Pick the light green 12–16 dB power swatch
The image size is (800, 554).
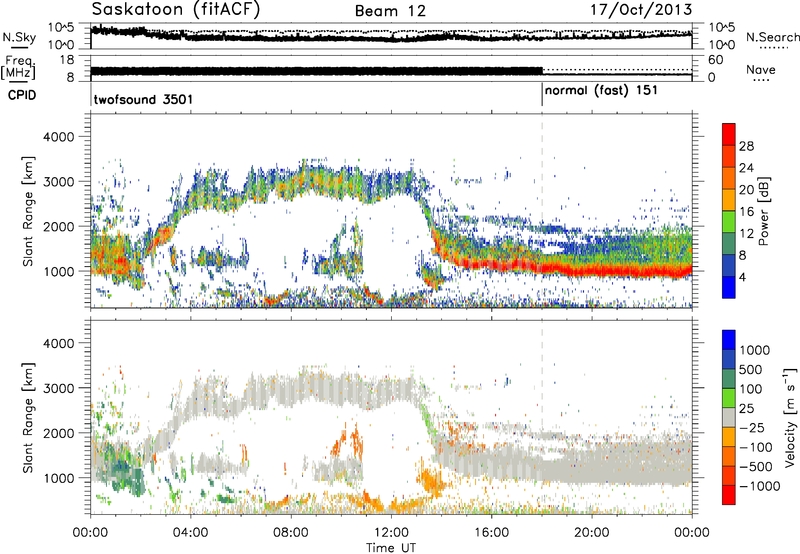pyautogui.click(x=729, y=222)
